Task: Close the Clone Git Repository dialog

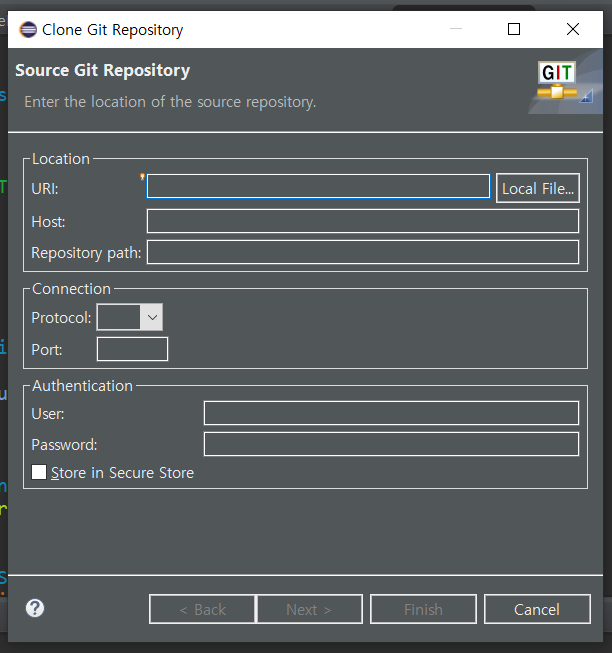Action: [x=573, y=29]
